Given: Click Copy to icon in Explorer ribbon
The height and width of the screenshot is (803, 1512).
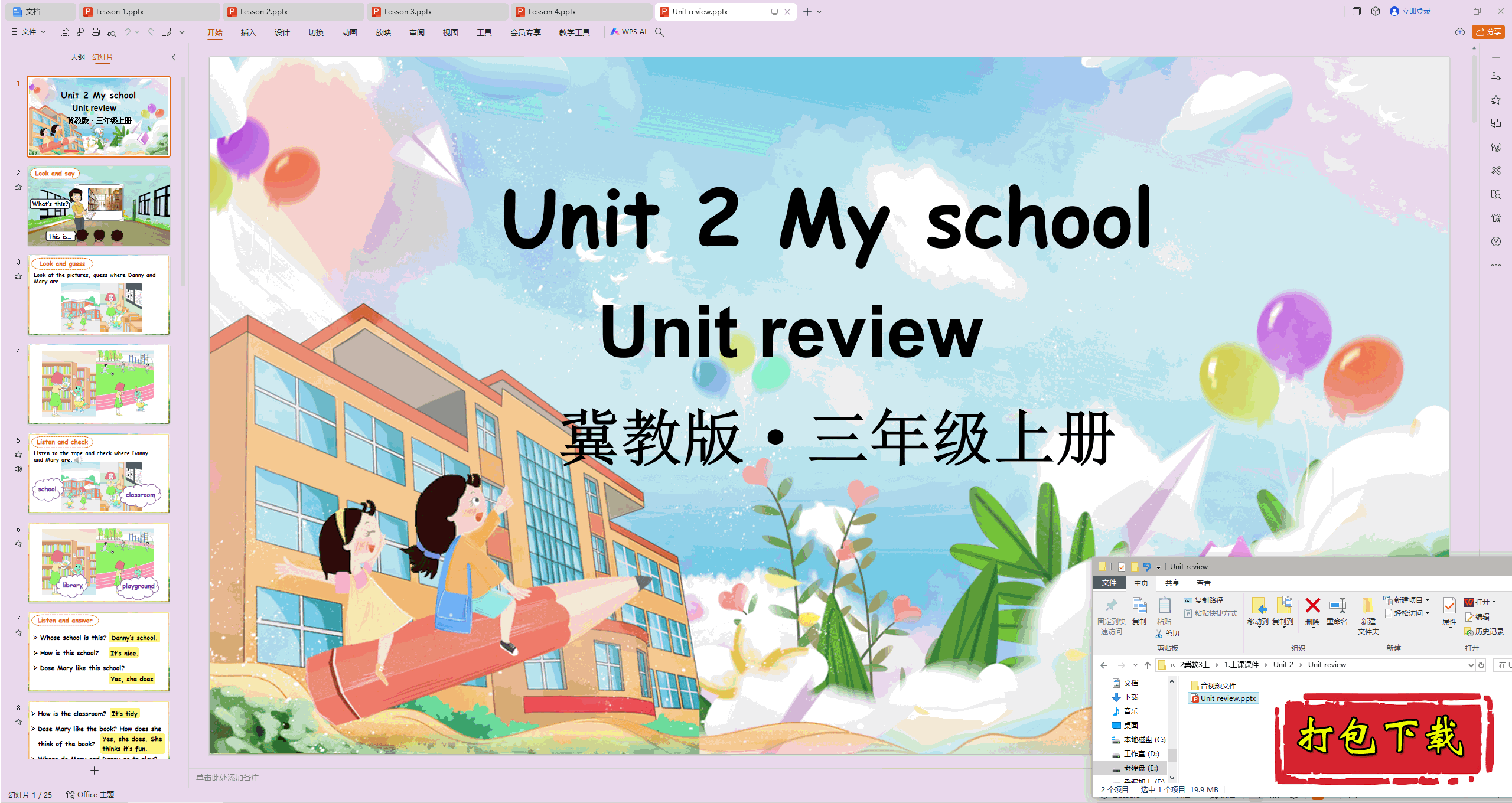Looking at the screenshot, I should point(1283,606).
